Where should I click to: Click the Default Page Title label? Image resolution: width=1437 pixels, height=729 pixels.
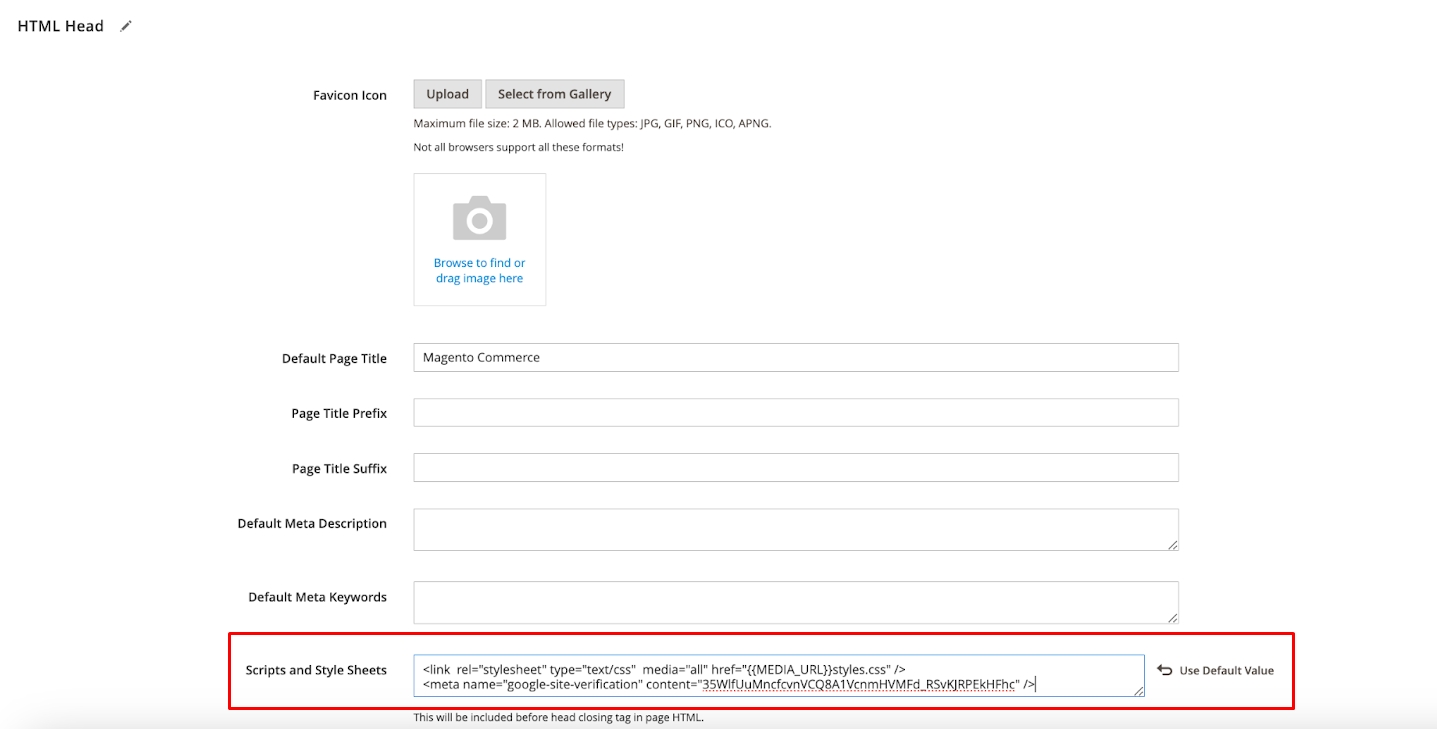pos(334,358)
